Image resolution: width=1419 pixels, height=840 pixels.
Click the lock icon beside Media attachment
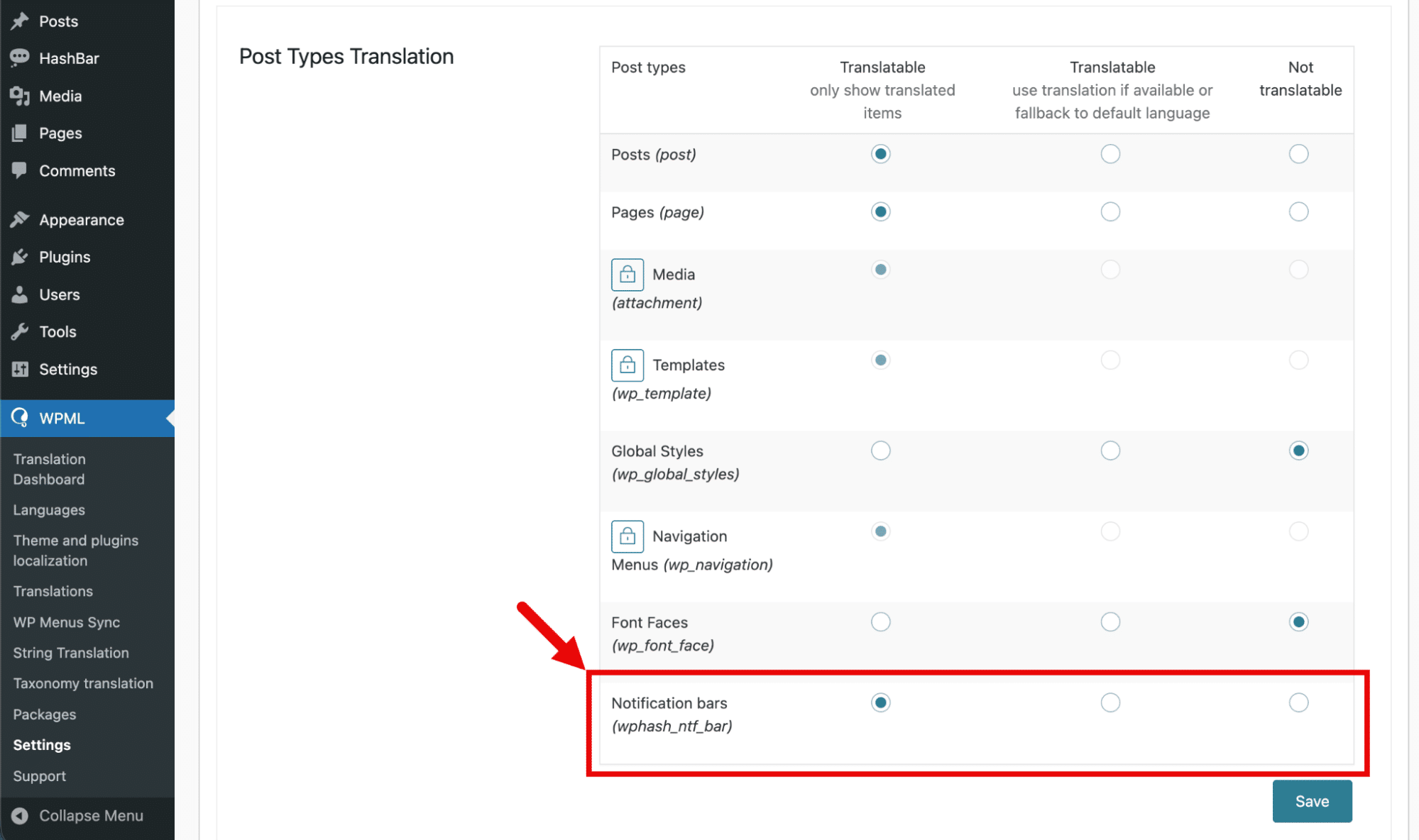[627, 275]
